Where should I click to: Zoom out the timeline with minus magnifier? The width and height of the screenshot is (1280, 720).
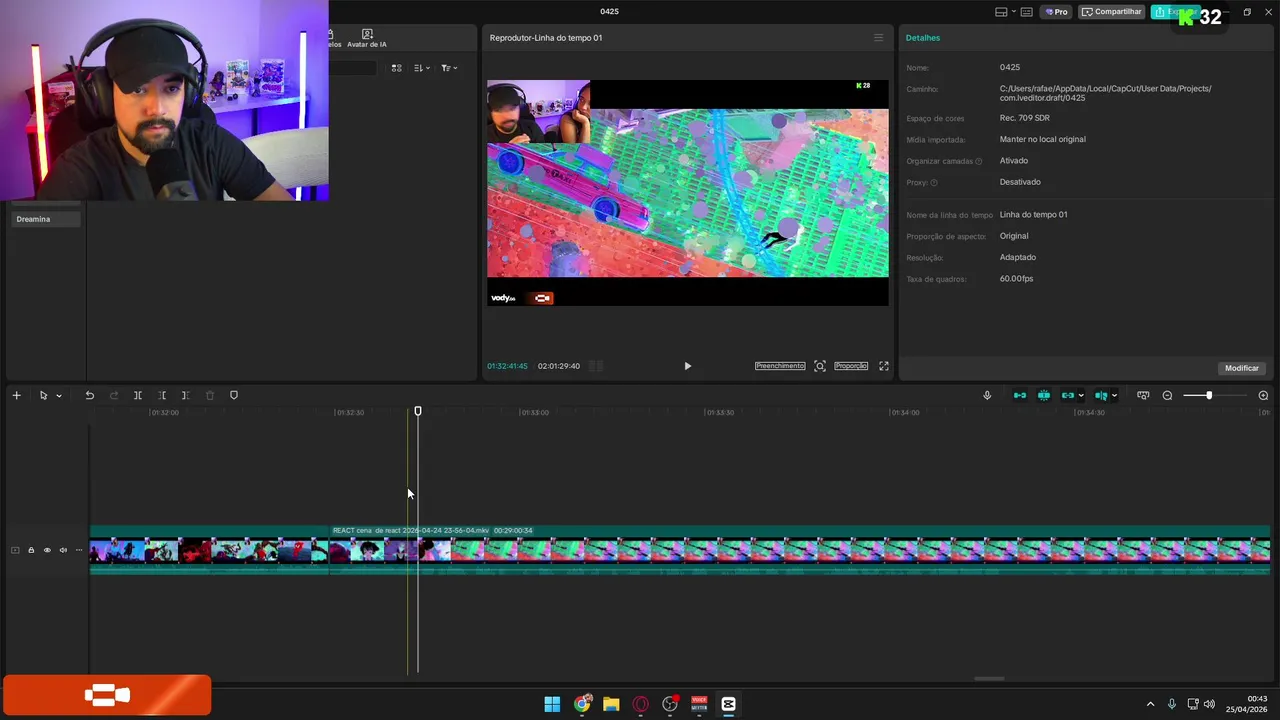click(x=1167, y=395)
